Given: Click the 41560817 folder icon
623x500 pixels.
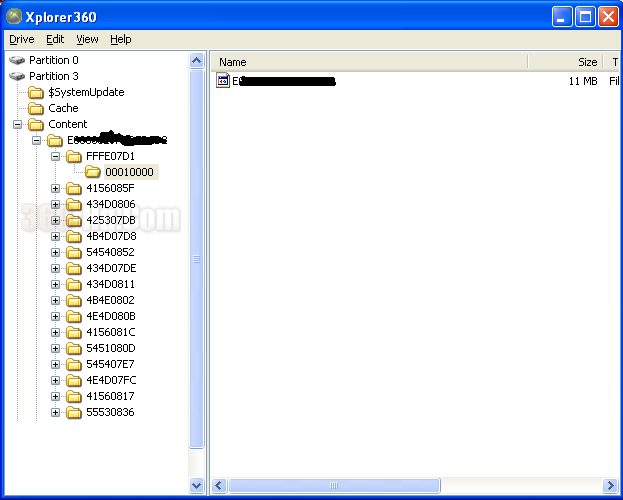Looking at the screenshot, I should coord(74,396).
